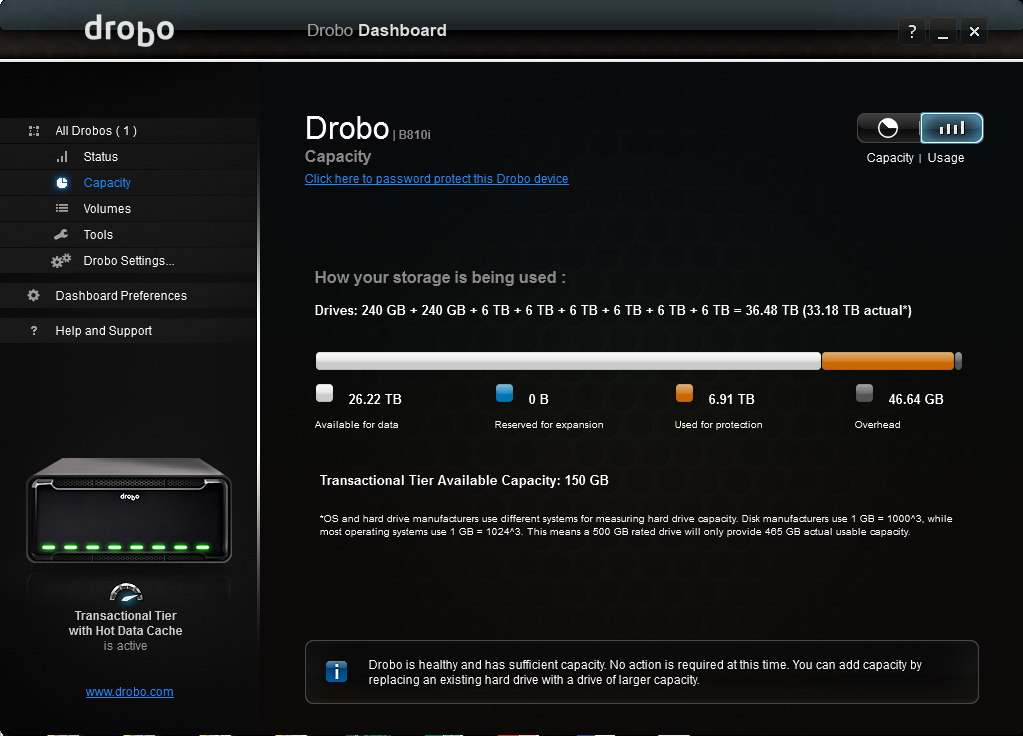Image resolution: width=1023 pixels, height=736 pixels.
Task: Click the Capacity label under view toggle
Action: pos(890,158)
